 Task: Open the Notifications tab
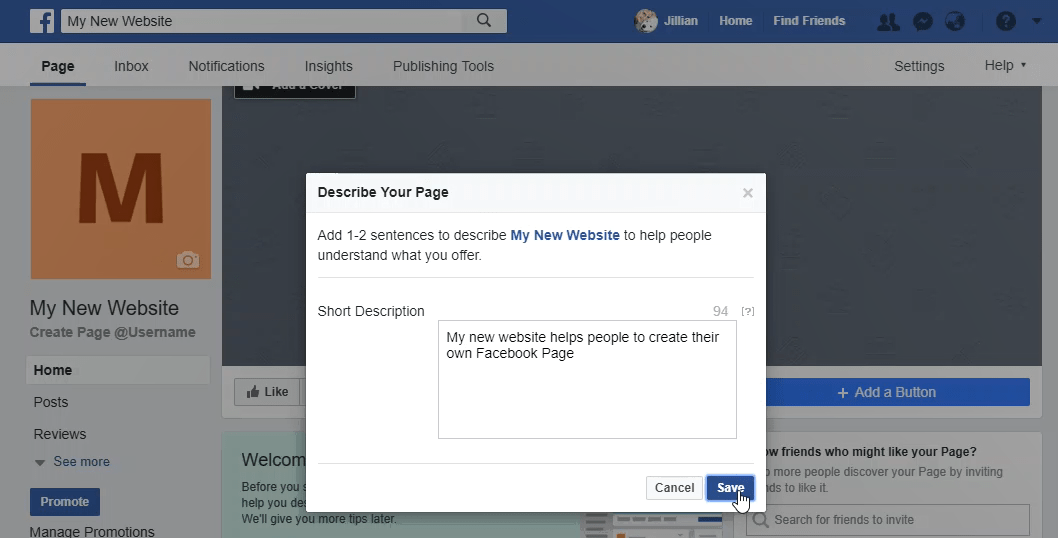[226, 66]
